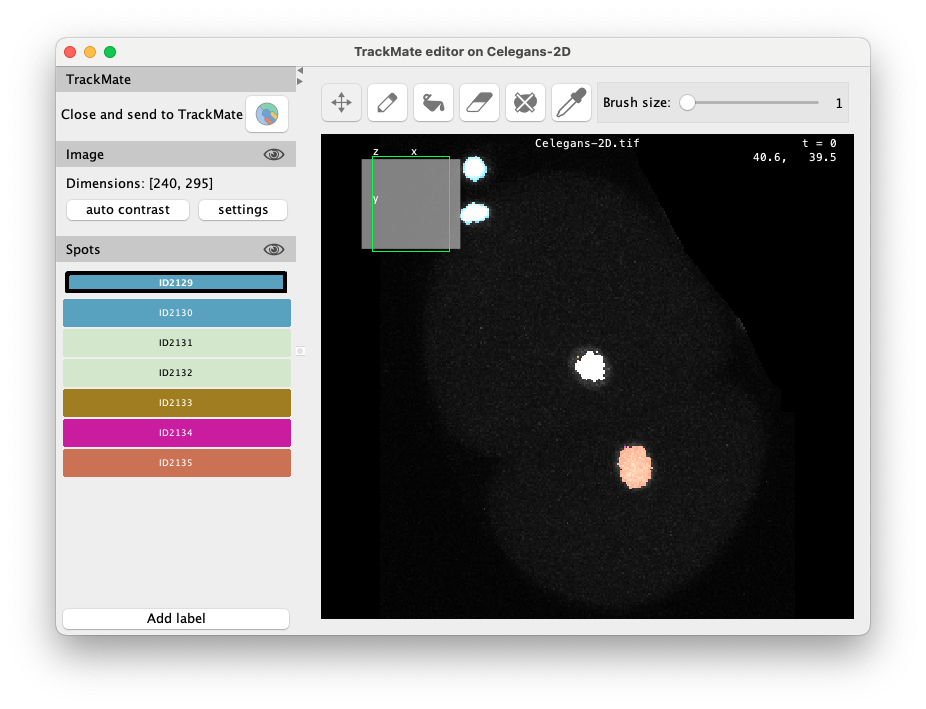Image resolution: width=926 pixels, height=709 pixels.
Task: Select spot label ID2129
Action: (176, 282)
